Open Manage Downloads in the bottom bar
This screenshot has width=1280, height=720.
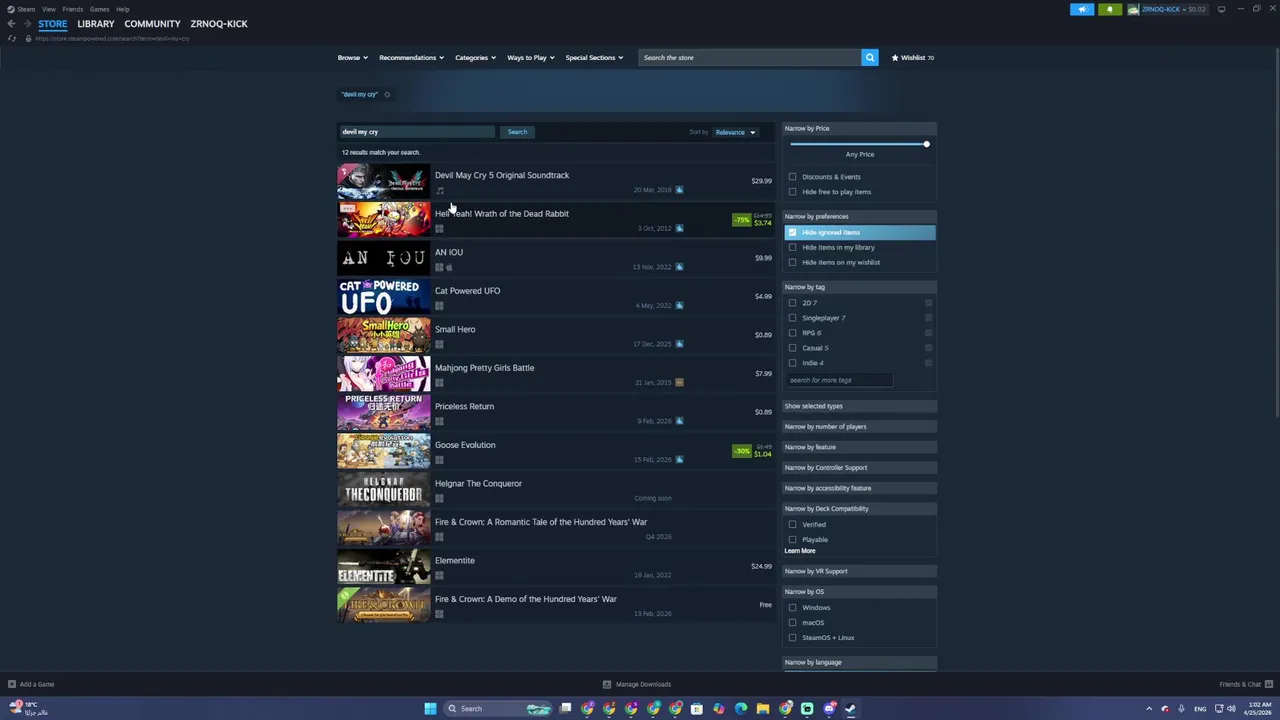637,684
